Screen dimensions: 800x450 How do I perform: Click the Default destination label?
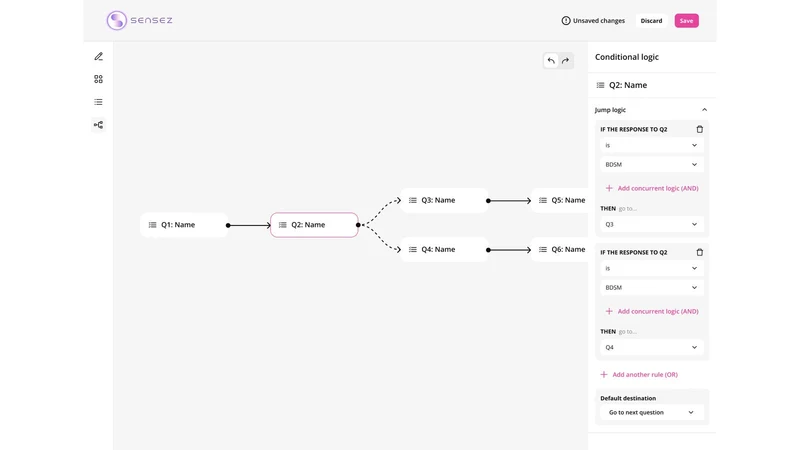628,398
